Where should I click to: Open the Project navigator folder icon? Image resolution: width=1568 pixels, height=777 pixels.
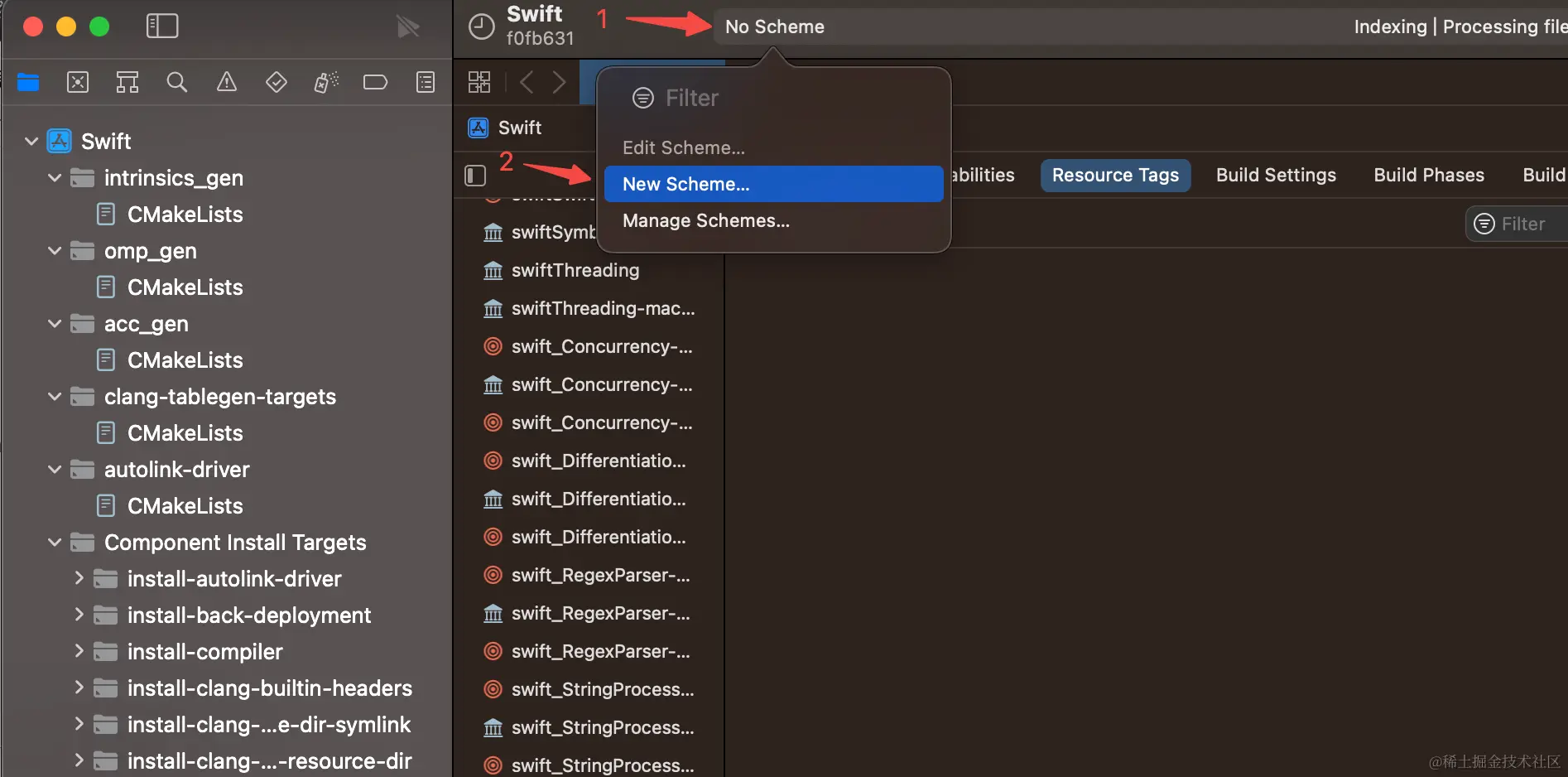[28, 82]
